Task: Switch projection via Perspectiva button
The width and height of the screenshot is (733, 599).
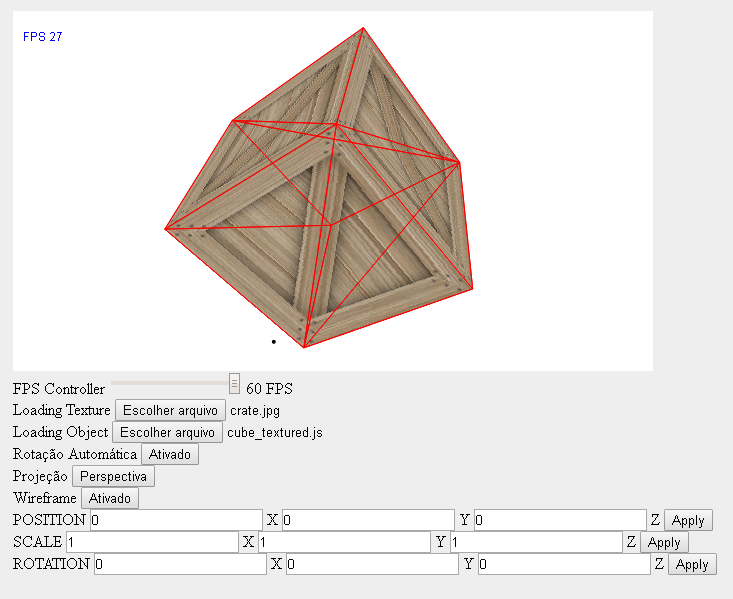Action: 113,476
